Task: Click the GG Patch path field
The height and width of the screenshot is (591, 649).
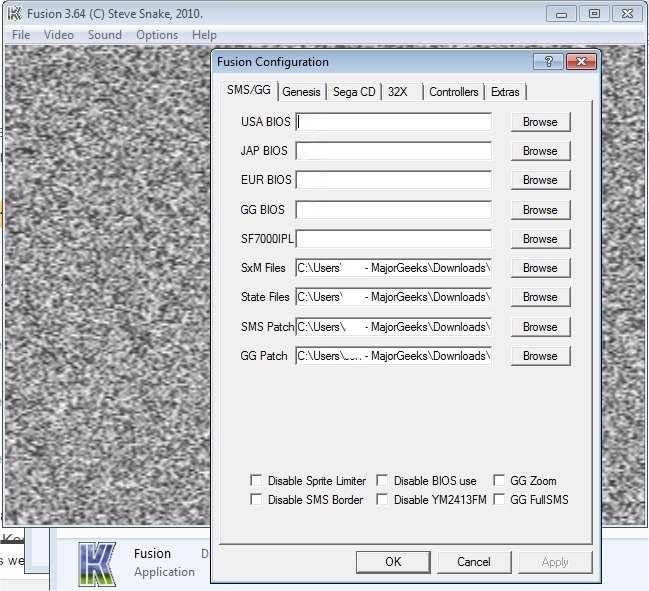Action: tap(394, 356)
